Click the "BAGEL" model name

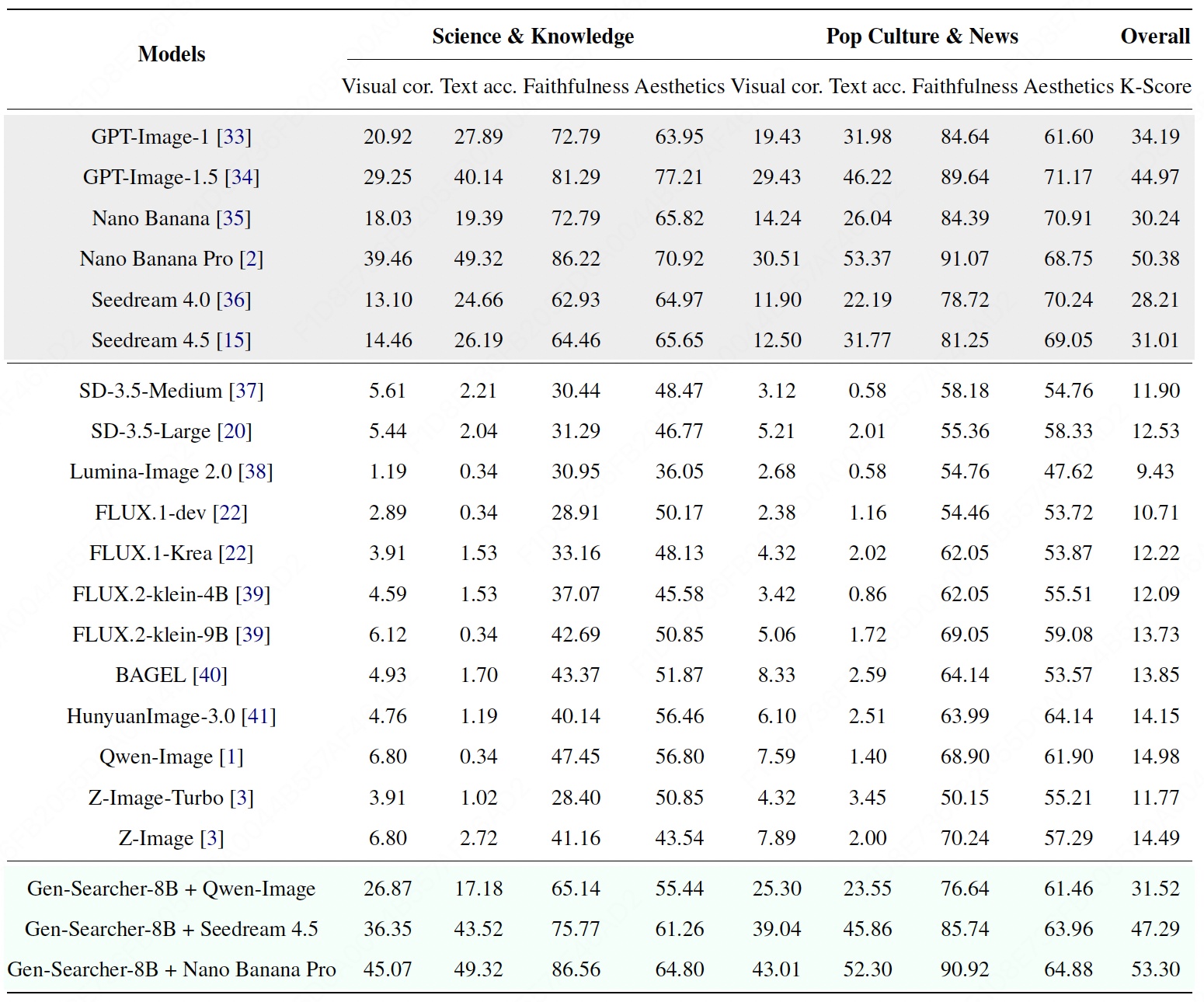click(151, 675)
